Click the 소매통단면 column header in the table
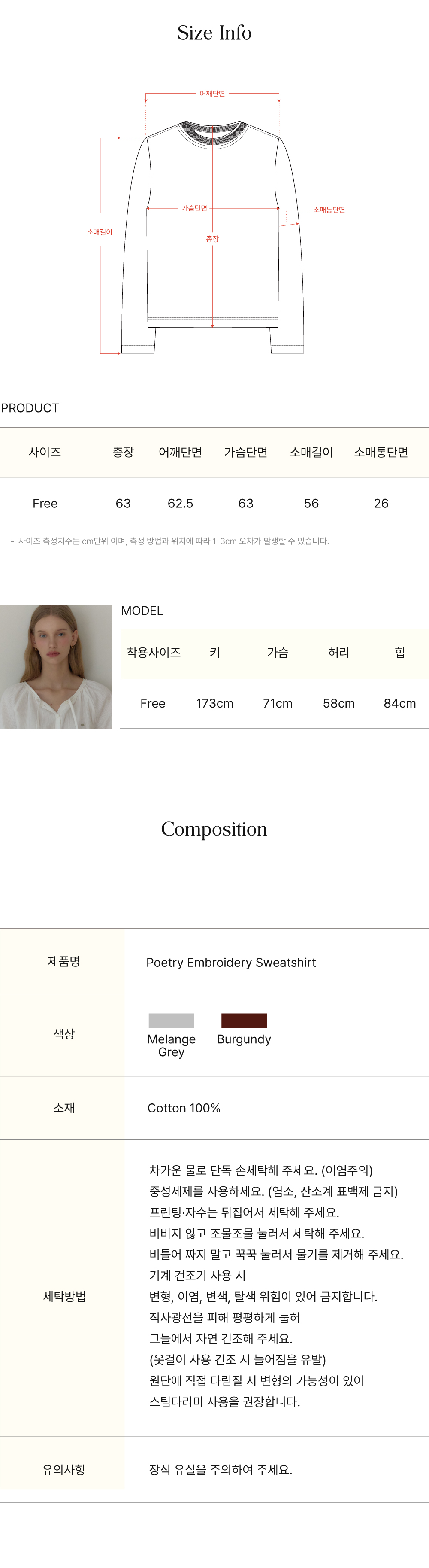The width and height of the screenshot is (429, 1568). coord(381,452)
